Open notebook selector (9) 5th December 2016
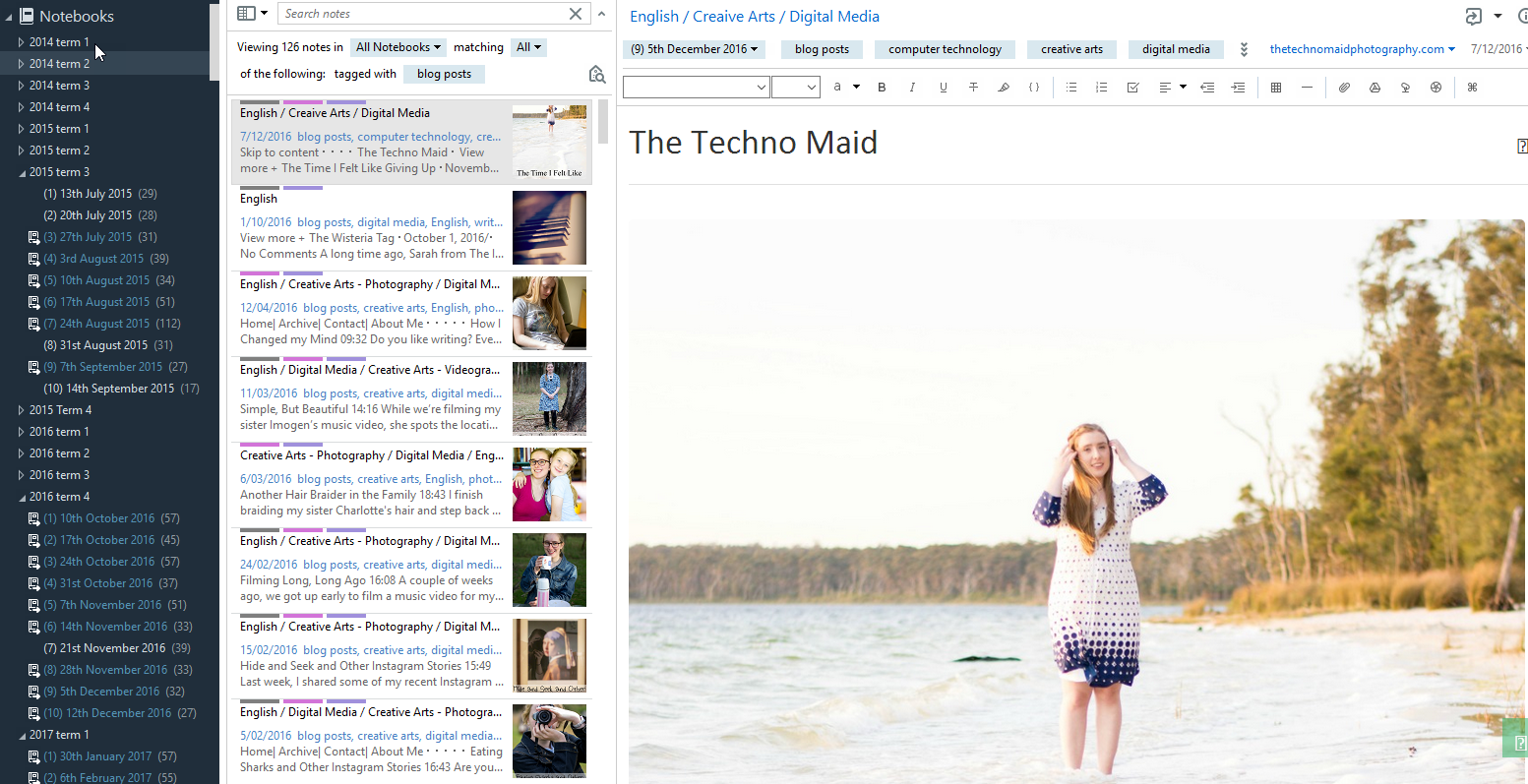This screenshot has height=784, width=1528. [694, 49]
